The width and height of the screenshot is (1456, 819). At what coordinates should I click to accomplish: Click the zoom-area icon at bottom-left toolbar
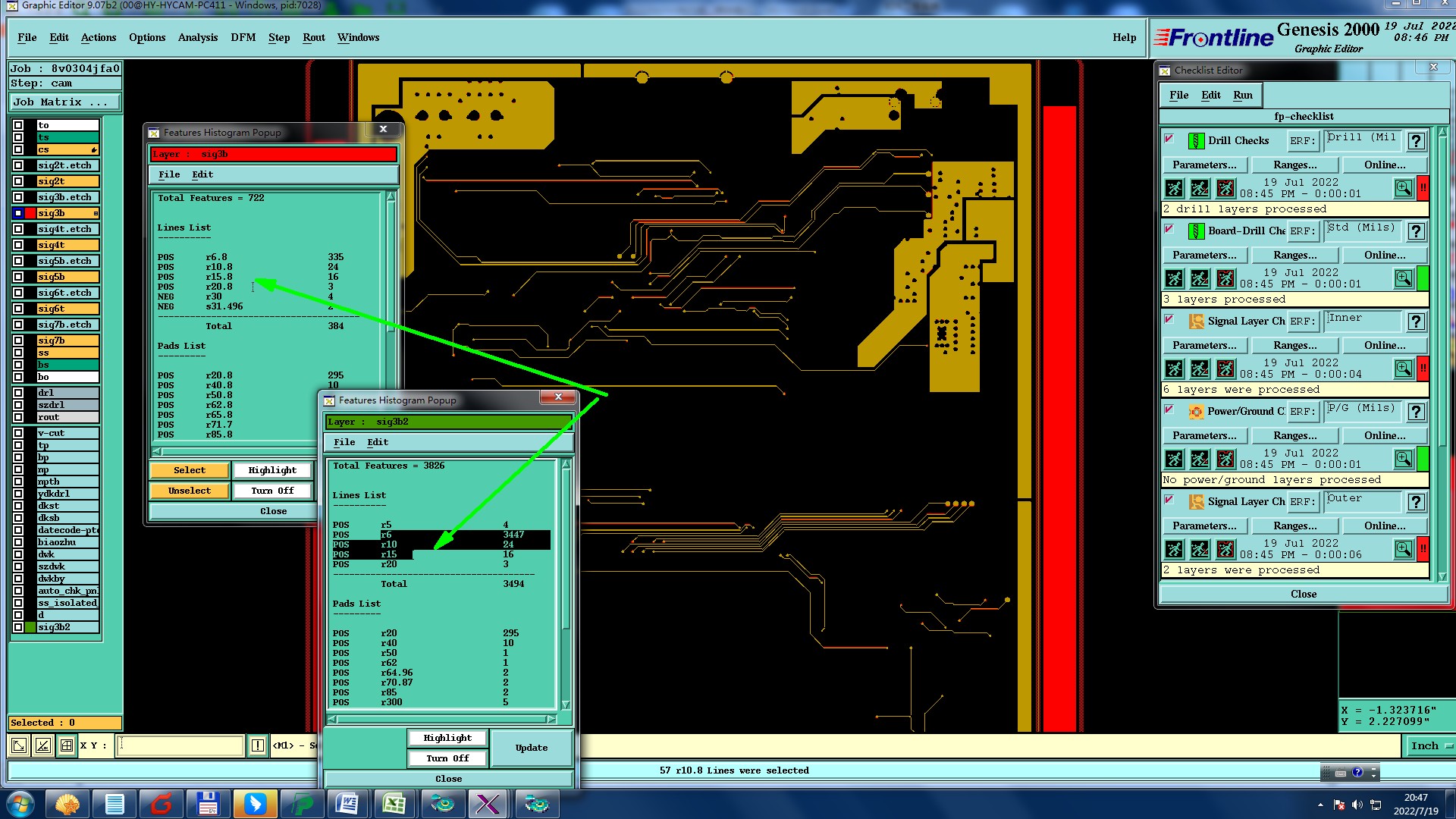19,745
